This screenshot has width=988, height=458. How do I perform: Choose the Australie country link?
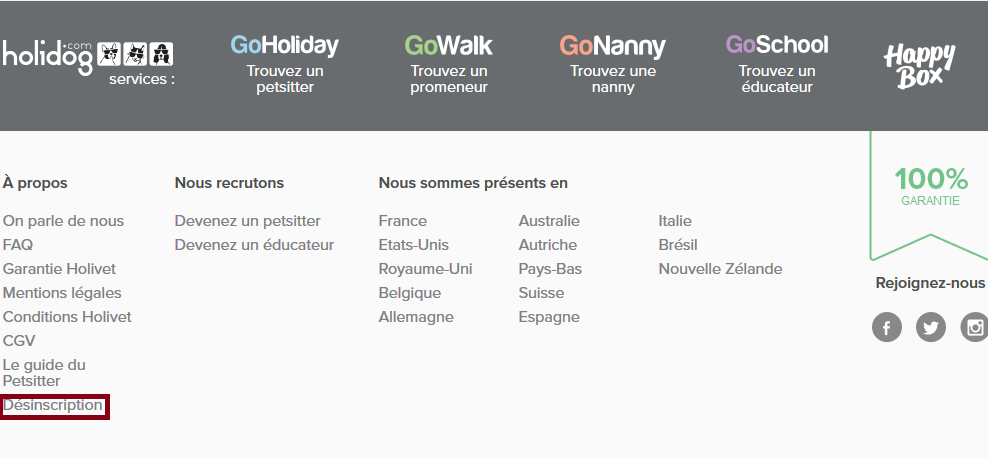[549, 221]
